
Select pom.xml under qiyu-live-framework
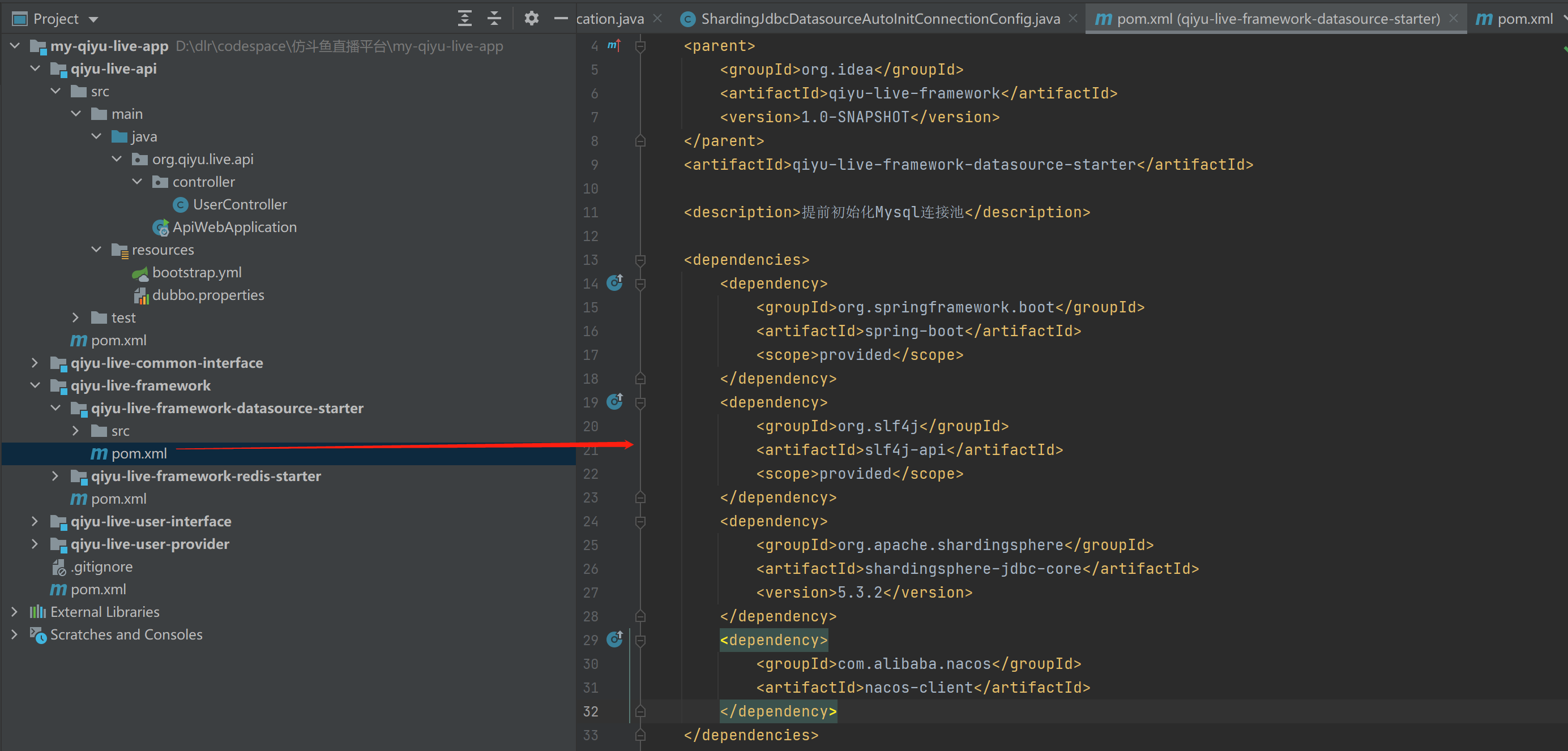(x=118, y=499)
